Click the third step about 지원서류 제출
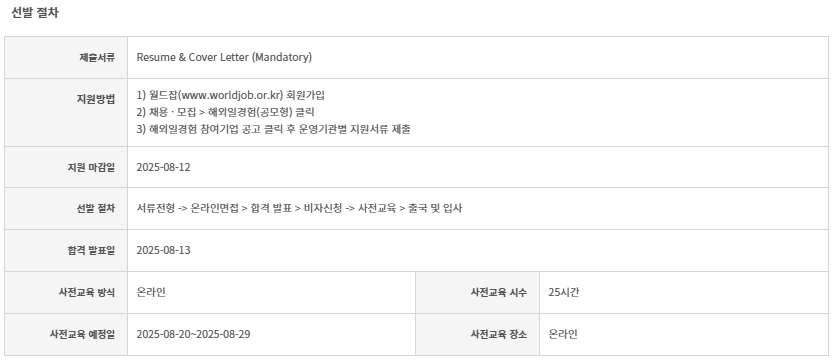The image size is (836, 362). click(x=274, y=129)
